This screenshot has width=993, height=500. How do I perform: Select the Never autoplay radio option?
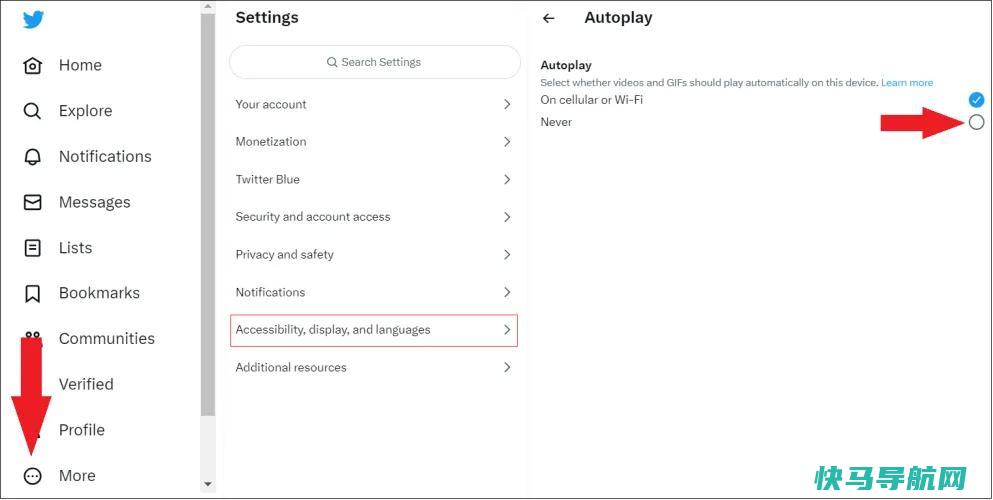(977, 122)
